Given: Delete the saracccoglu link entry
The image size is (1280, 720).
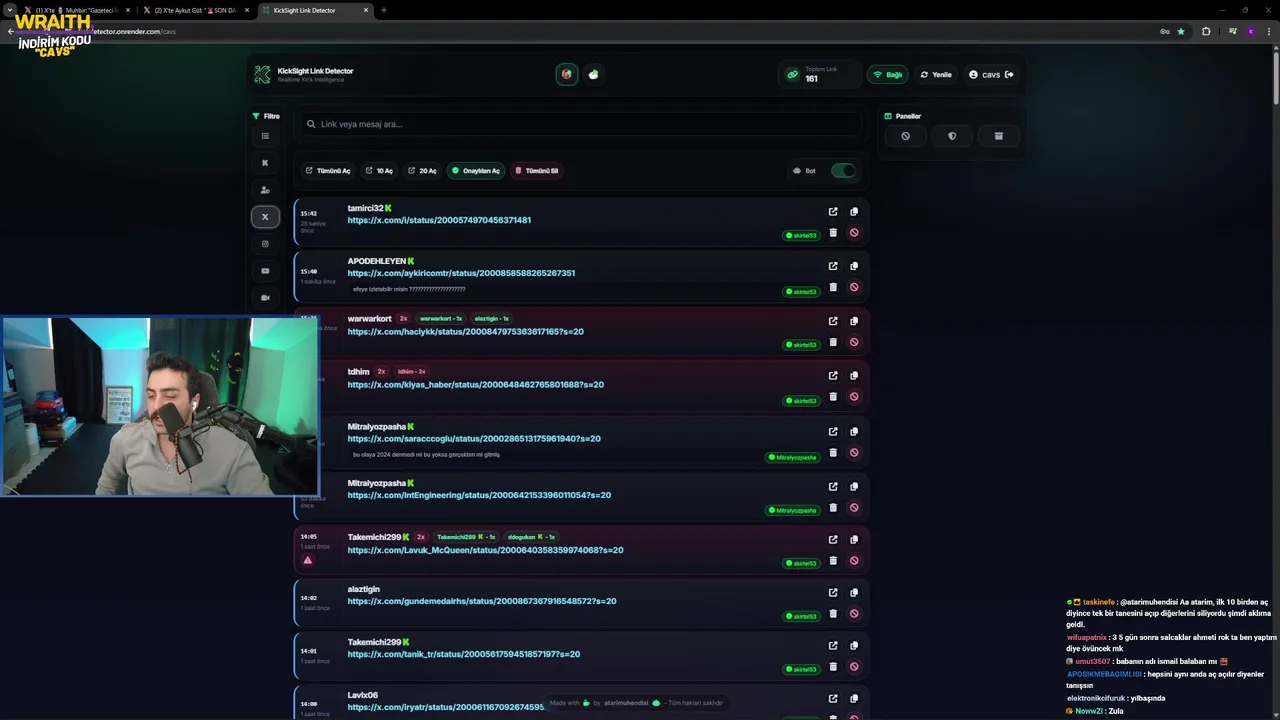Looking at the screenshot, I should pos(833,453).
